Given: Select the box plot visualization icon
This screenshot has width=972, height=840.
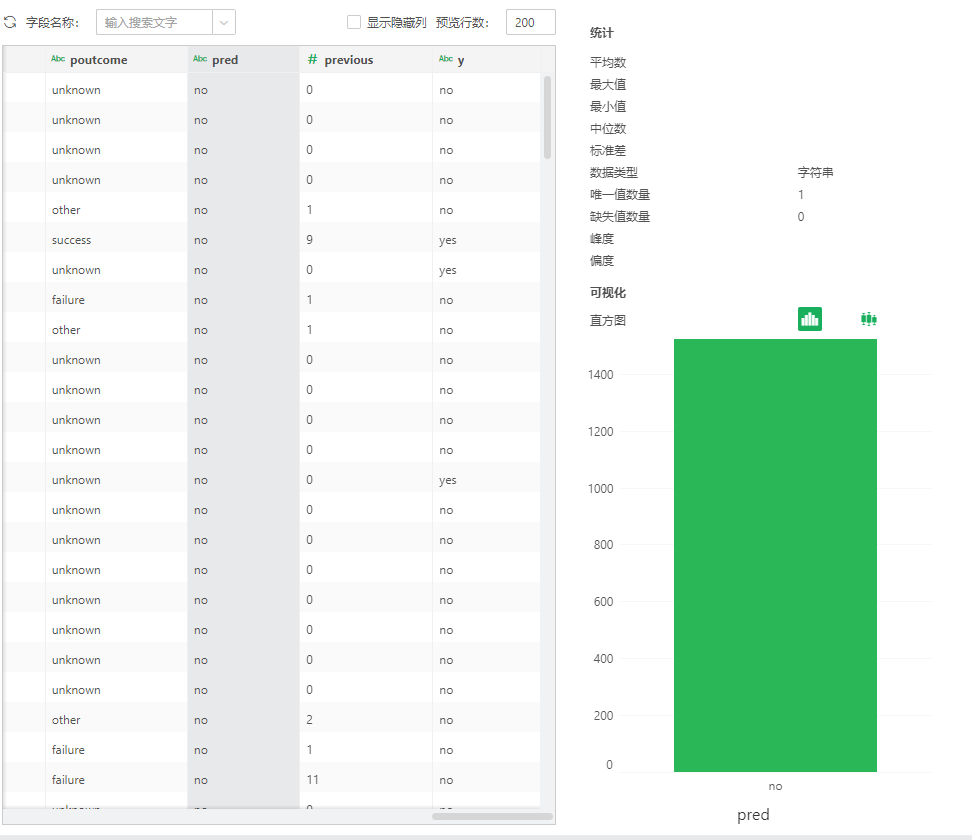Looking at the screenshot, I should click(867, 318).
